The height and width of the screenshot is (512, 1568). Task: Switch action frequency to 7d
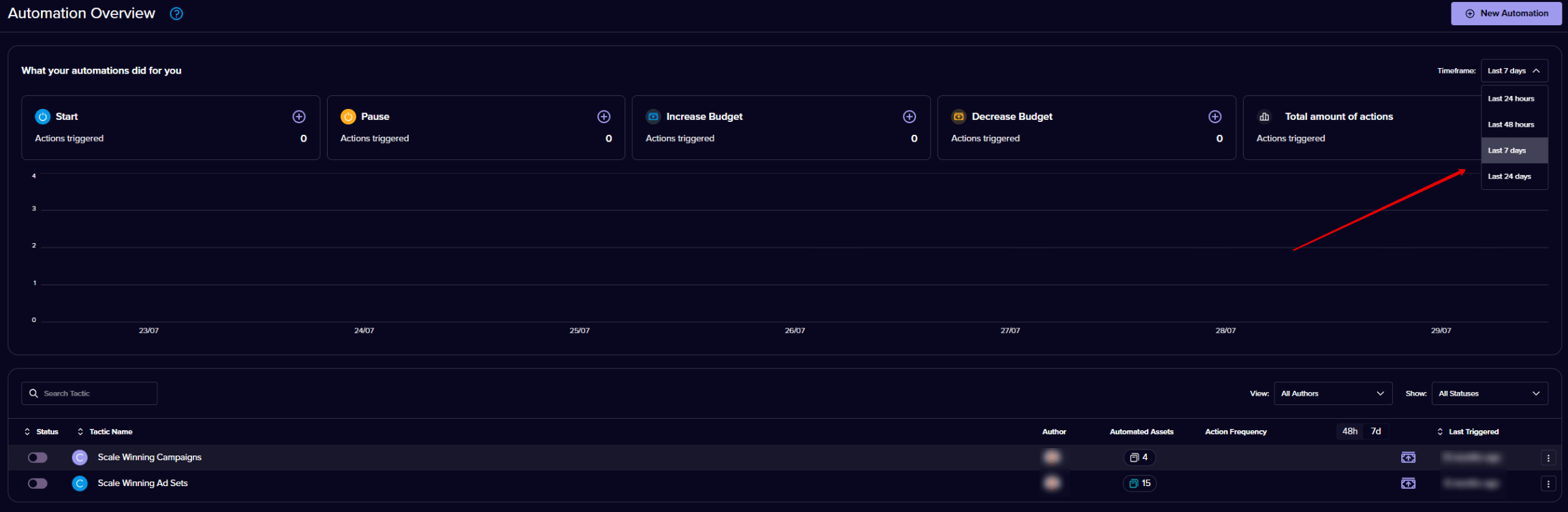point(1376,432)
